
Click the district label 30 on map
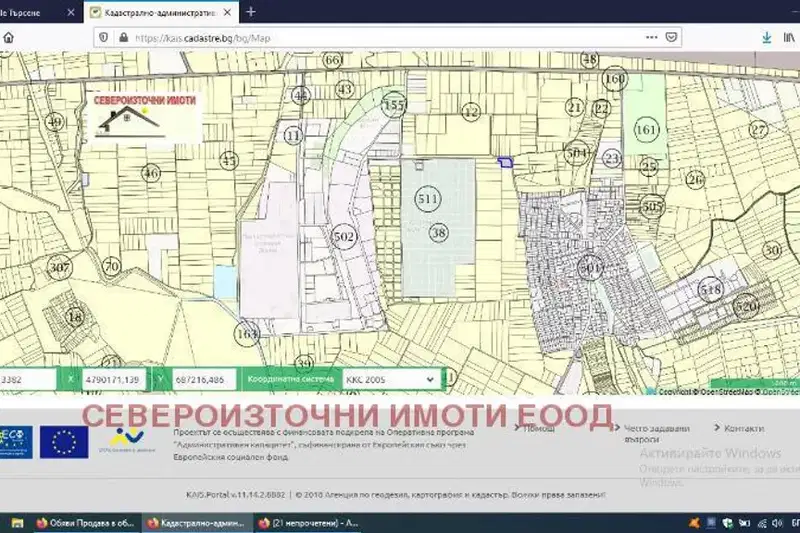pos(772,250)
